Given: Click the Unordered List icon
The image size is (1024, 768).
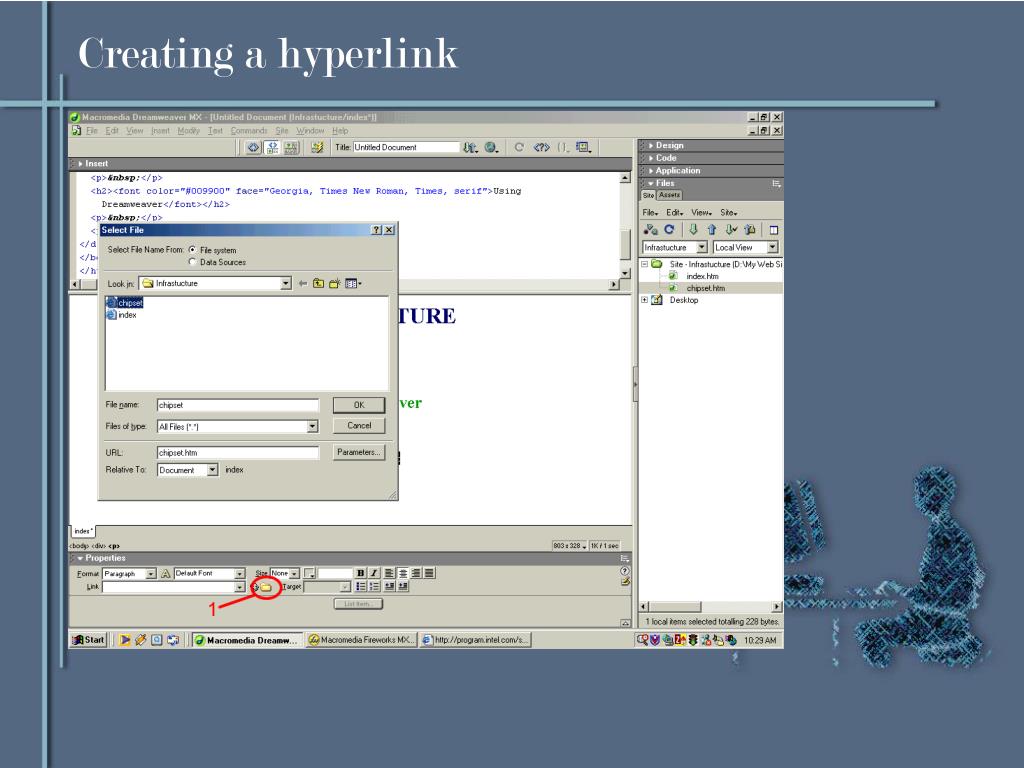Looking at the screenshot, I should click(x=360, y=586).
